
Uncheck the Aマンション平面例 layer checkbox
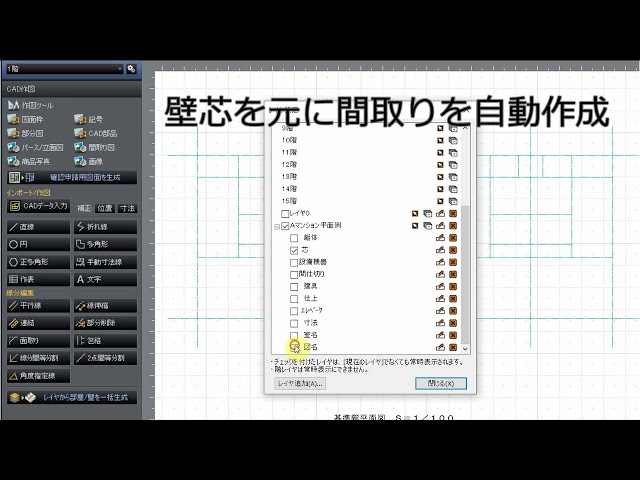click(x=285, y=226)
